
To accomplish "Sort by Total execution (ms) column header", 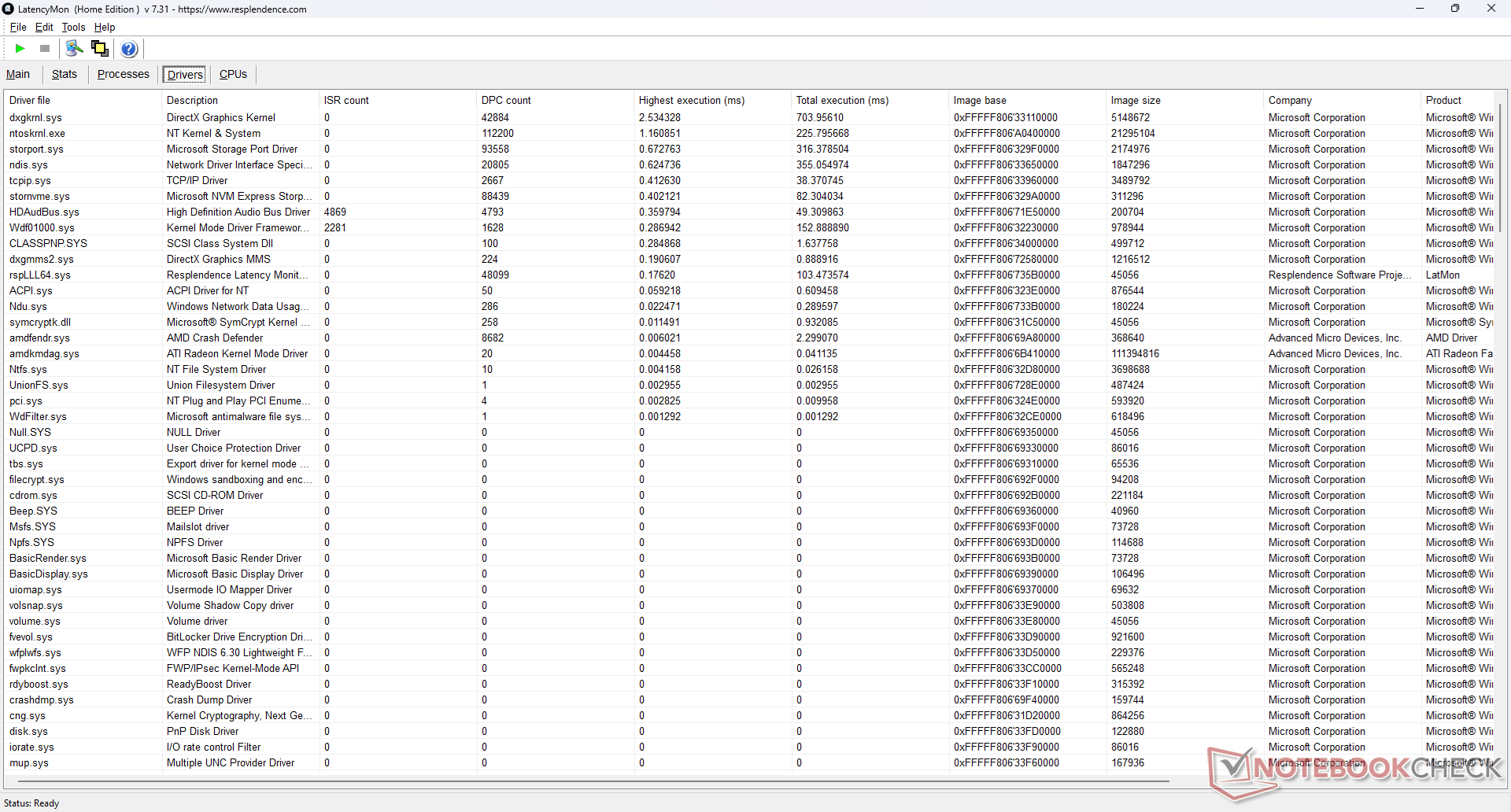I will pyautogui.click(x=870, y=100).
